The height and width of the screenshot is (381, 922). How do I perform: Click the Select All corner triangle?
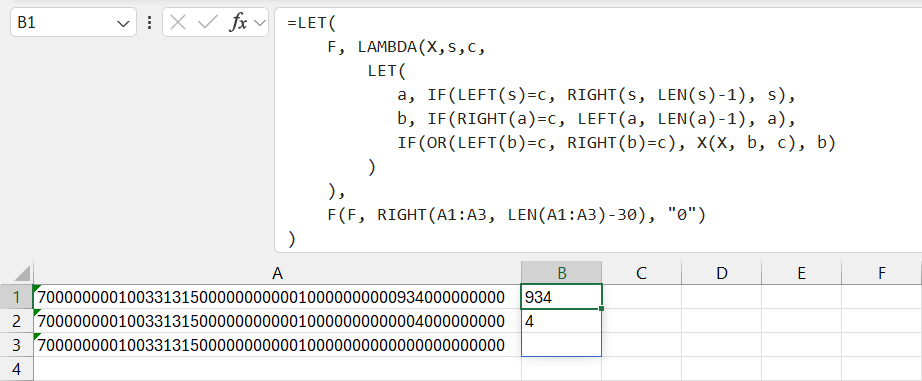(22, 273)
